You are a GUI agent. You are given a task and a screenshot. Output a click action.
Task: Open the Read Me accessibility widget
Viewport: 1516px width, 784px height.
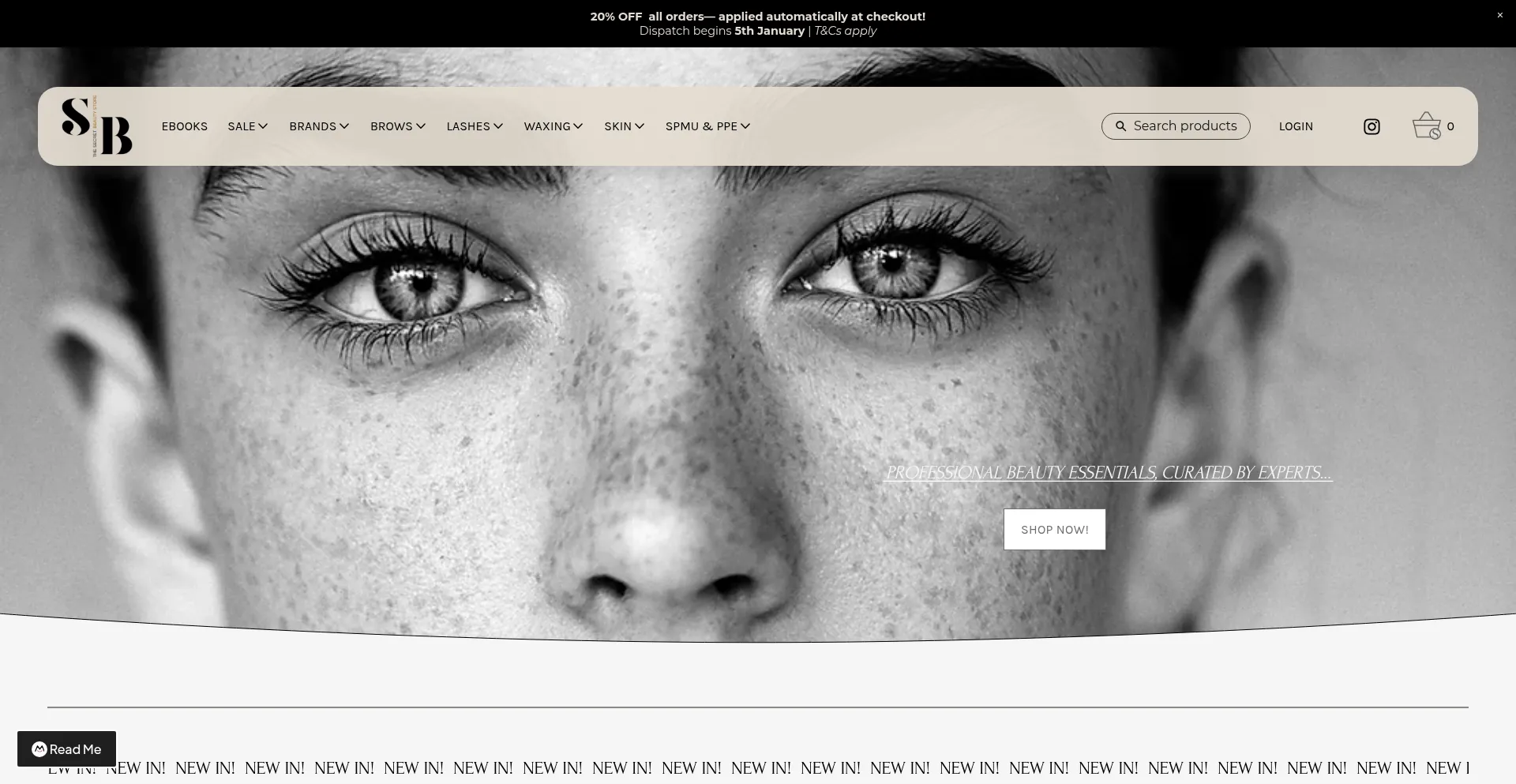(x=66, y=749)
